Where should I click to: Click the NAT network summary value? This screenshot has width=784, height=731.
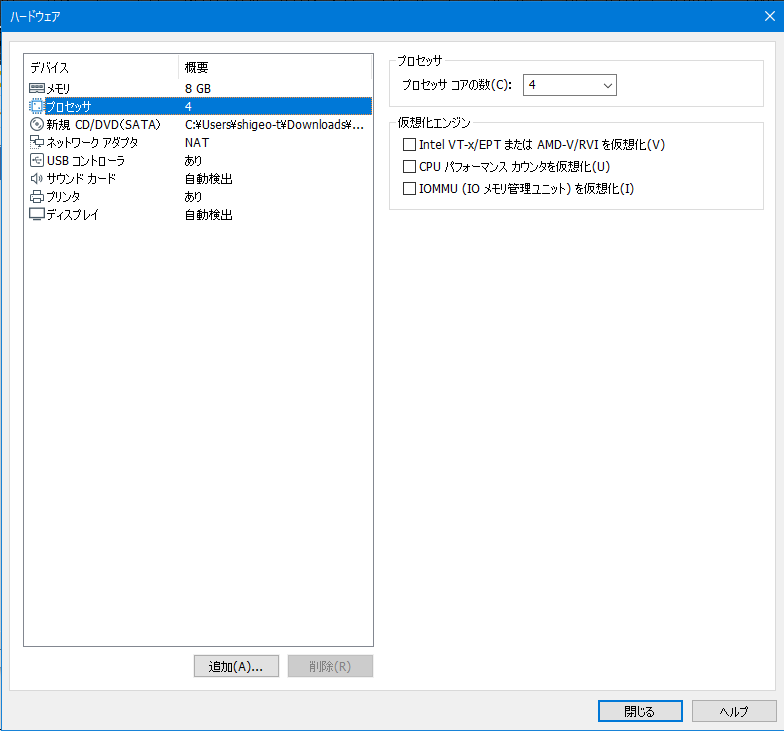point(197,142)
